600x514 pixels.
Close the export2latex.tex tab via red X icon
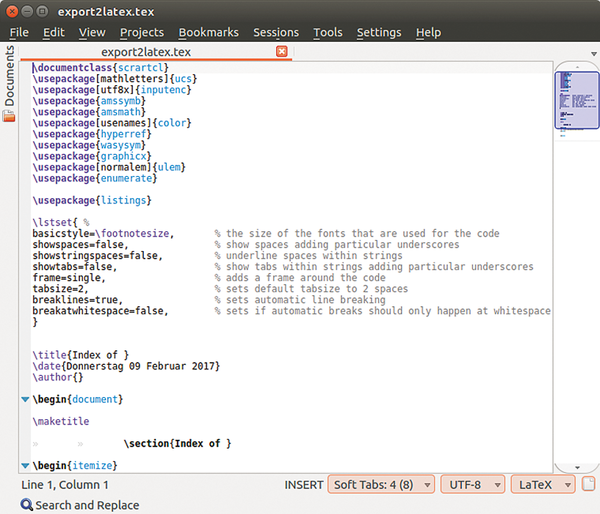tap(282, 51)
